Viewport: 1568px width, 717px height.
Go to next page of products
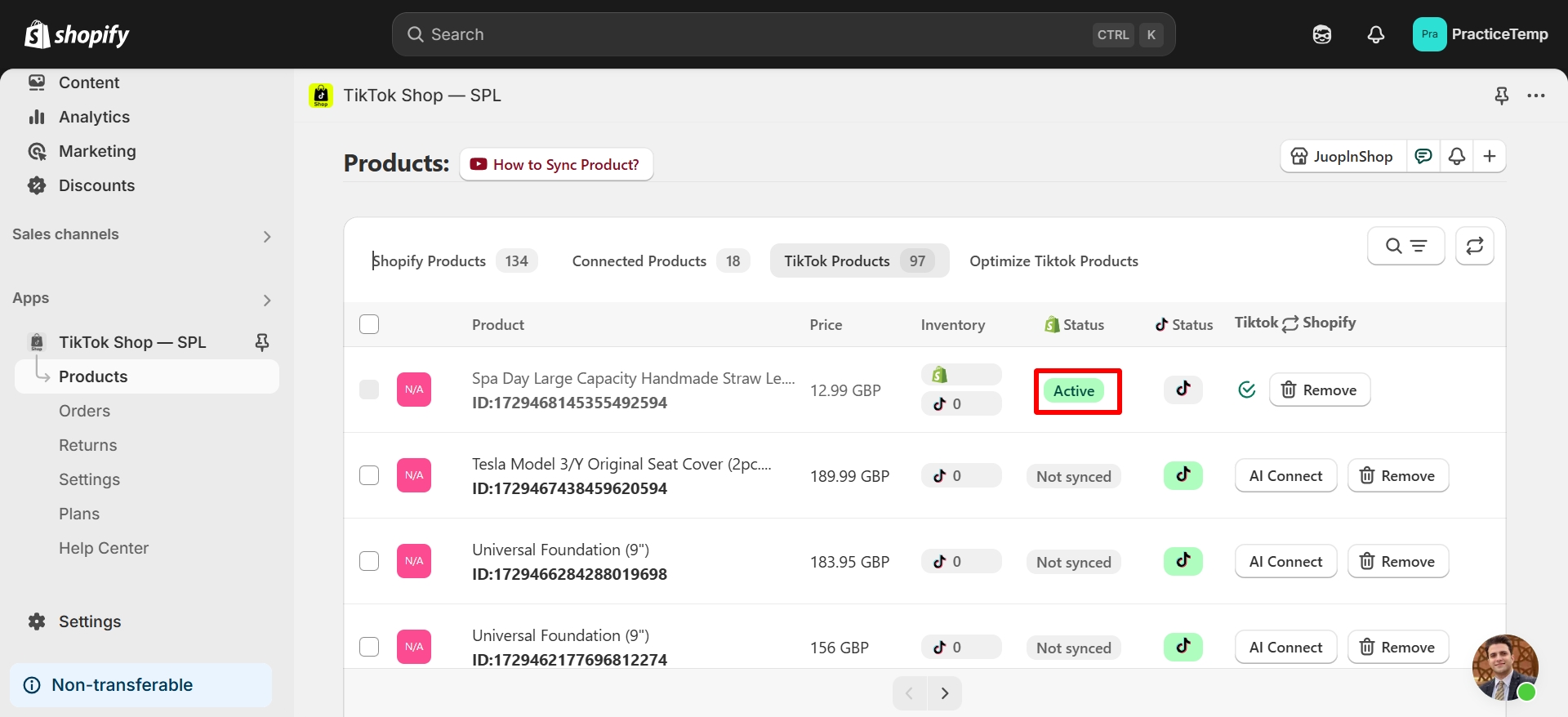pyautogui.click(x=945, y=693)
